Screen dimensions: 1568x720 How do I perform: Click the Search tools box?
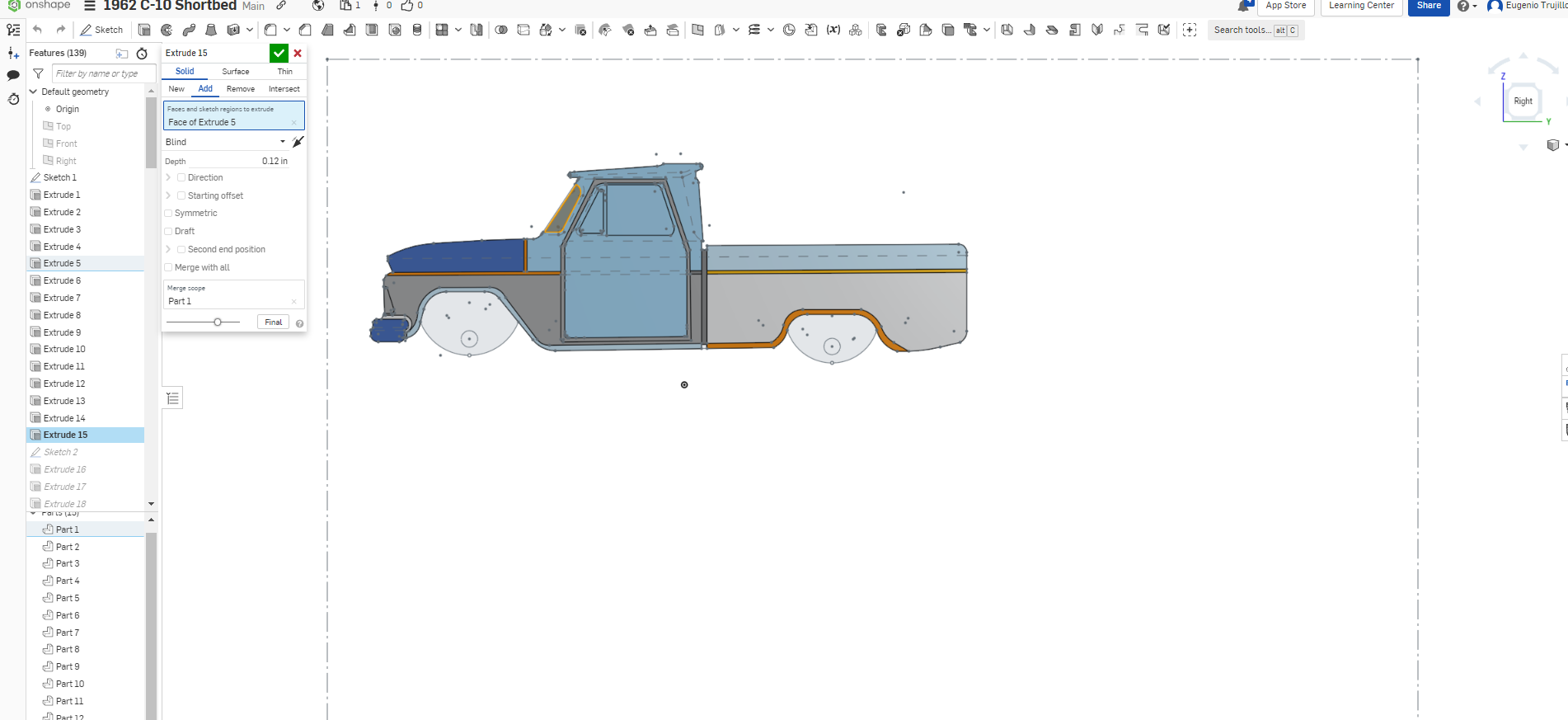[x=1254, y=30]
